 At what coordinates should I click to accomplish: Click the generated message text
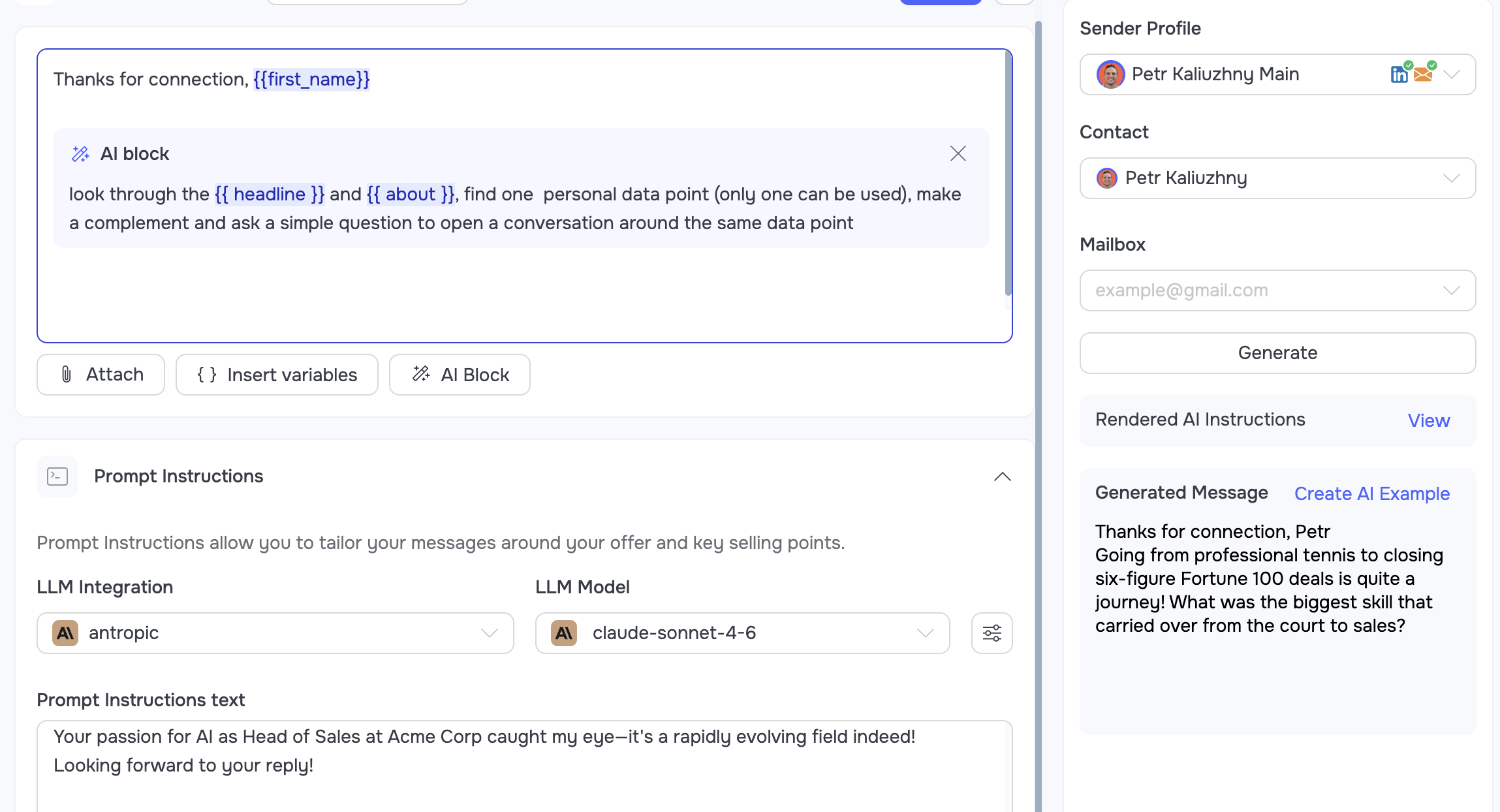1269,579
